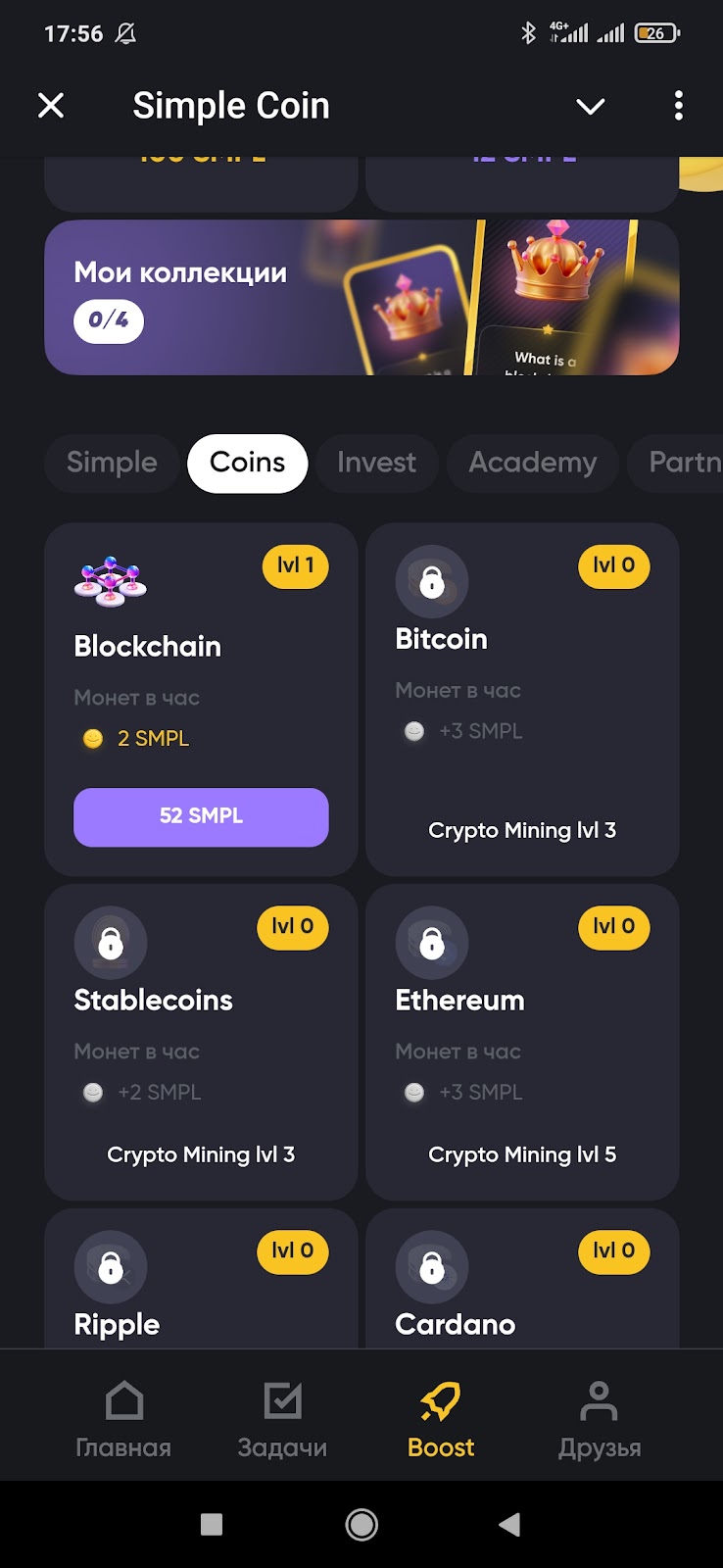Tap the Stablecoins locked padlock icon
723x1568 pixels.
point(111,942)
